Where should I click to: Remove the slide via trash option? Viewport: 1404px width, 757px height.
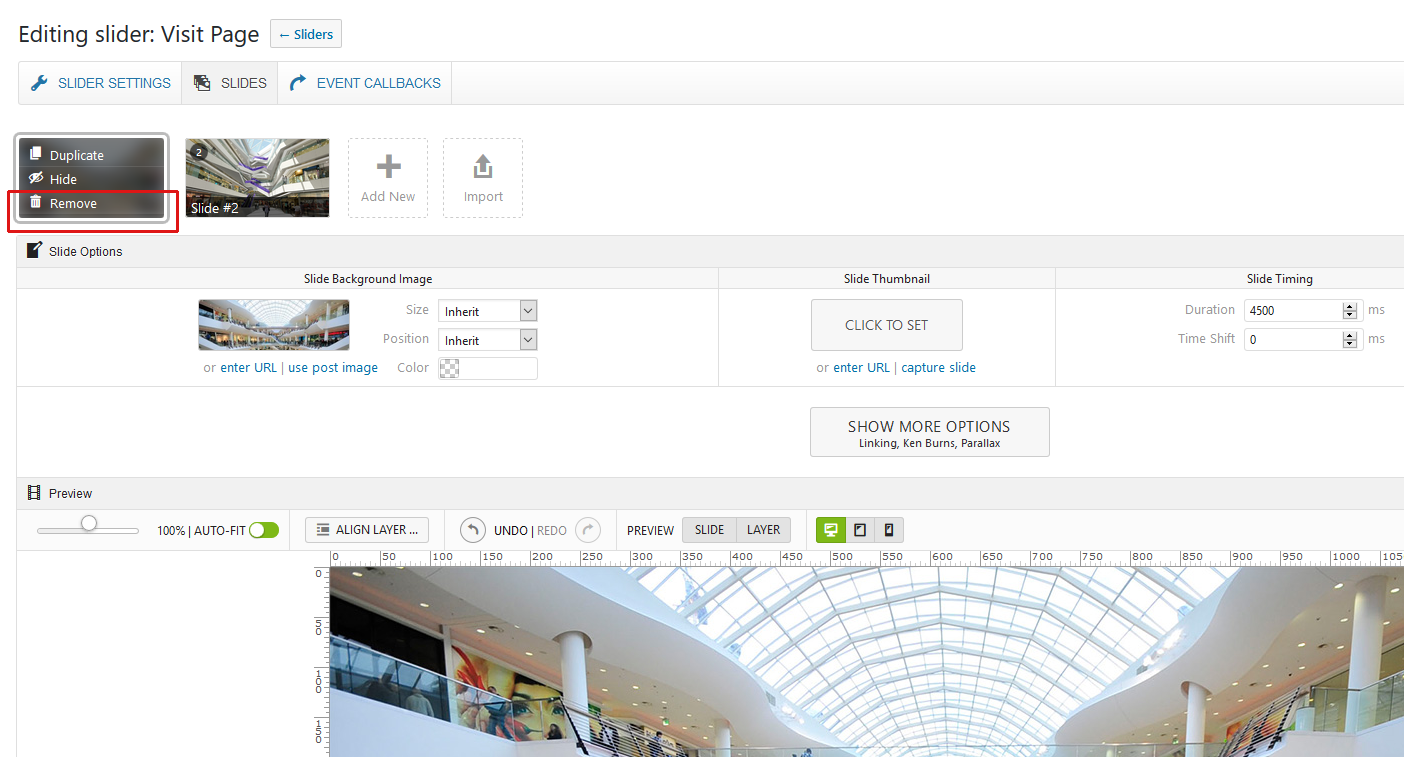pos(73,203)
